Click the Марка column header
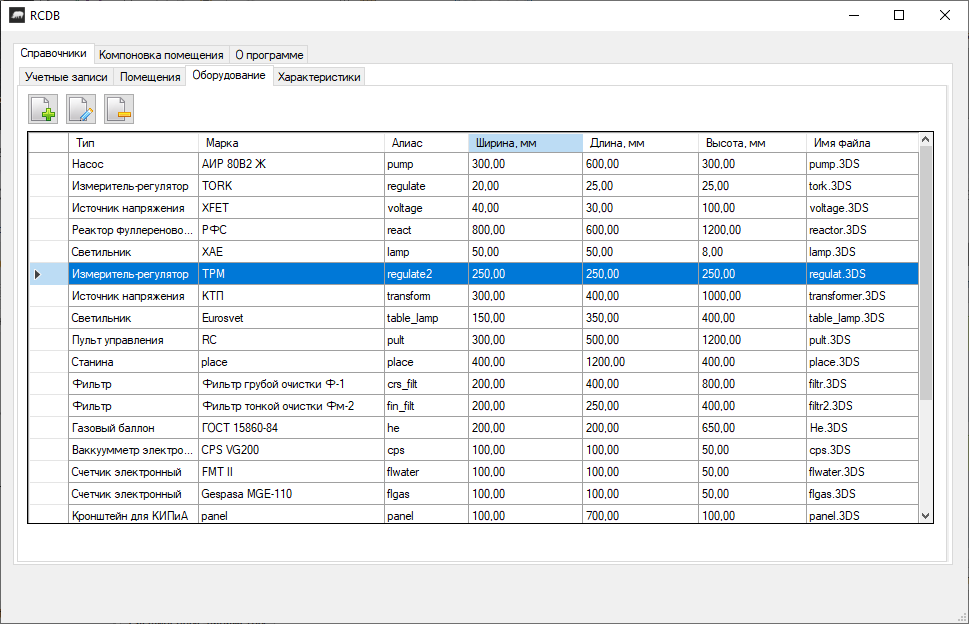Screen dimensions: 969x624 (290, 143)
